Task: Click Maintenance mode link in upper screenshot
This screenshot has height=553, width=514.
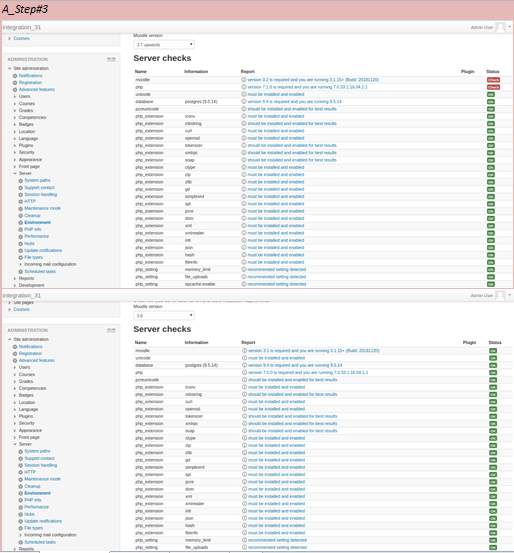Action: pyautogui.click(x=42, y=208)
